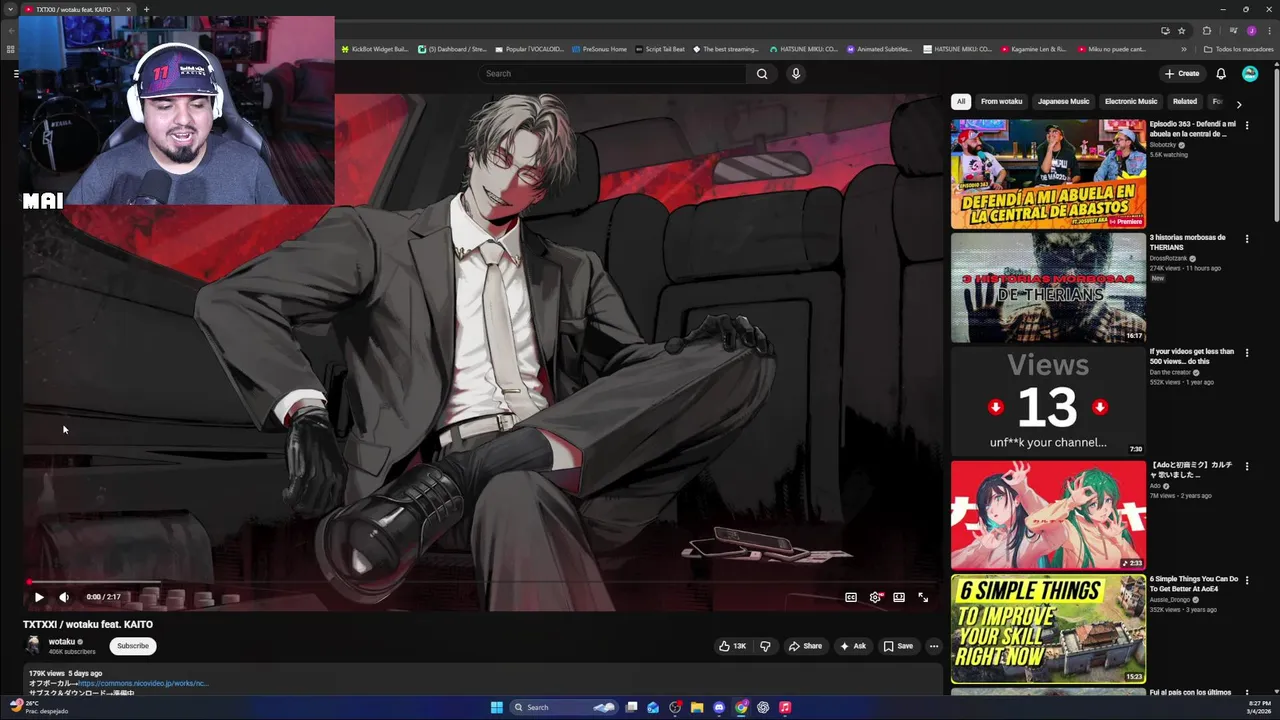Bookmark this page with star icon
The height and width of the screenshot is (720, 1280).
pyautogui.click(x=1181, y=30)
